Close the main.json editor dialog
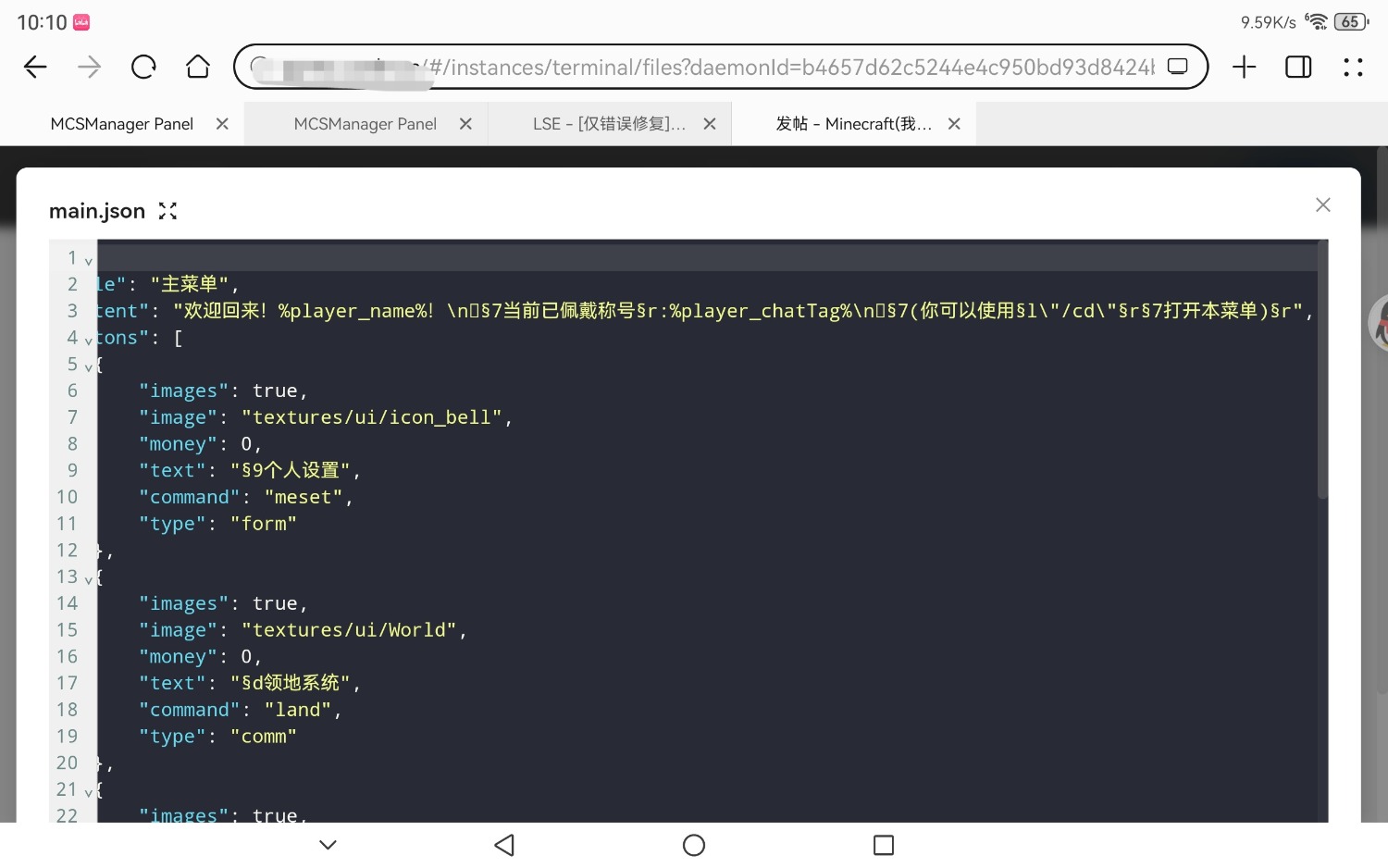 tap(1323, 205)
